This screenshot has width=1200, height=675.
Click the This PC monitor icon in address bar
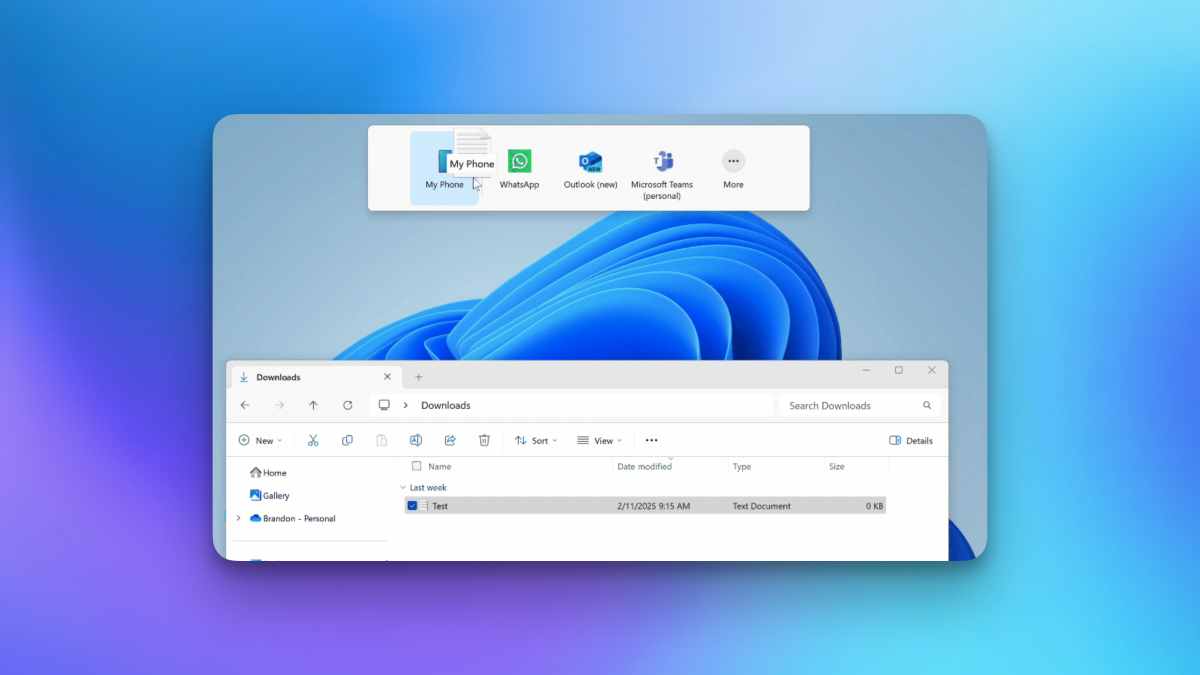point(384,405)
